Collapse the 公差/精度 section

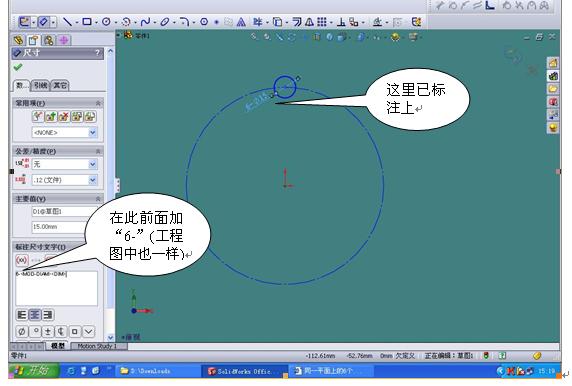[98, 151]
